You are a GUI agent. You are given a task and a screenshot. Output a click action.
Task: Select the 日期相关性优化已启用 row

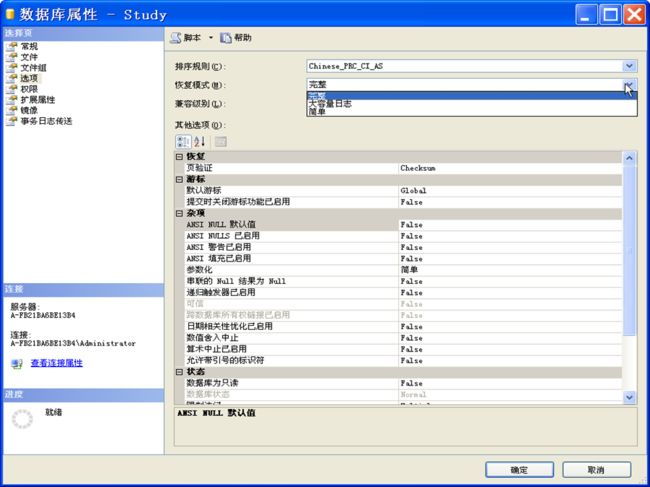(x=403, y=327)
